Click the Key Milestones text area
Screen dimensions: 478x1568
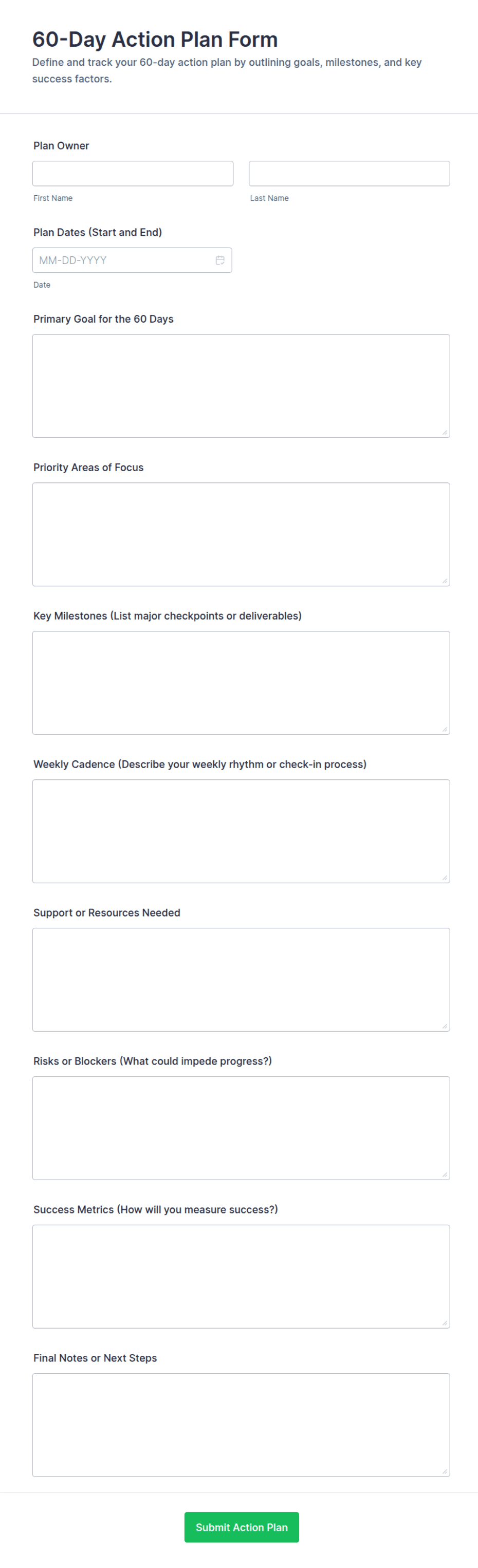[241, 683]
